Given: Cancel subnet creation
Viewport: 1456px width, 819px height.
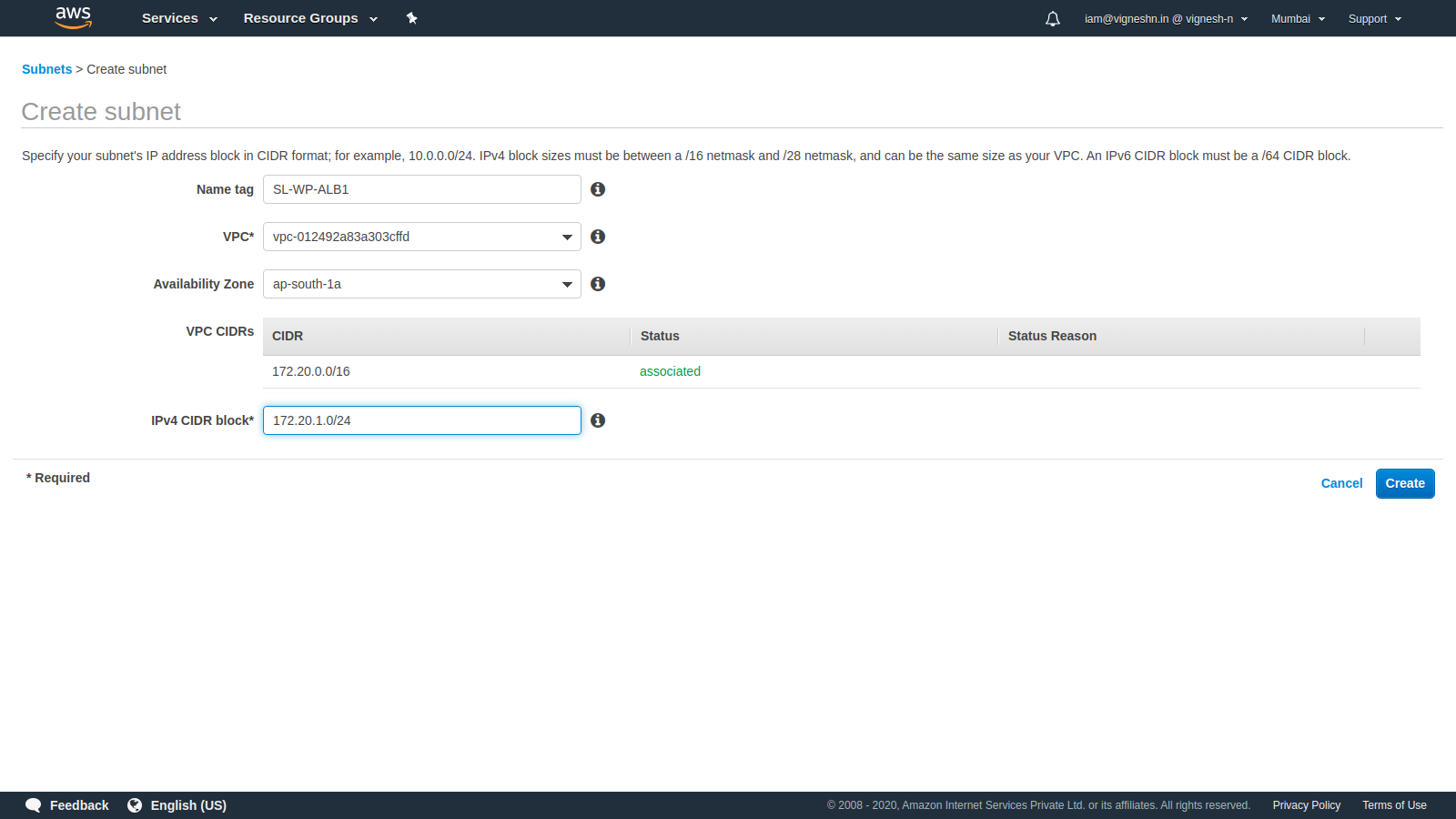Looking at the screenshot, I should click(x=1341, y=483).
